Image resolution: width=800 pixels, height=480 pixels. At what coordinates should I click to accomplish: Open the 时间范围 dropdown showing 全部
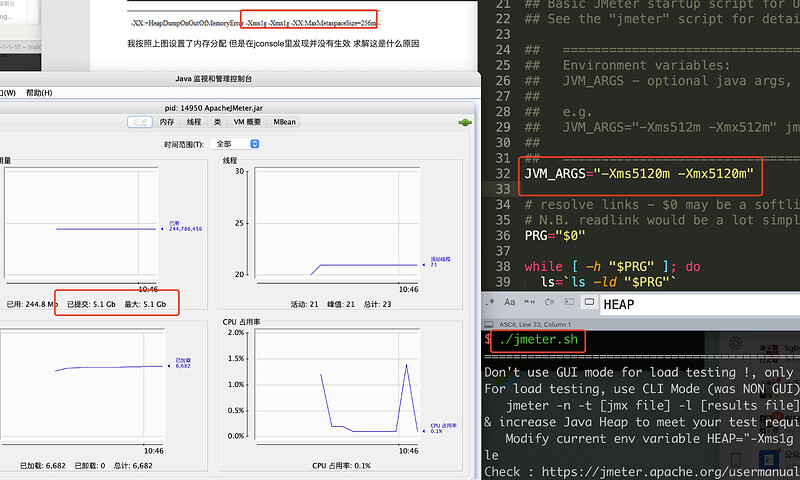[x=235, y=144]
